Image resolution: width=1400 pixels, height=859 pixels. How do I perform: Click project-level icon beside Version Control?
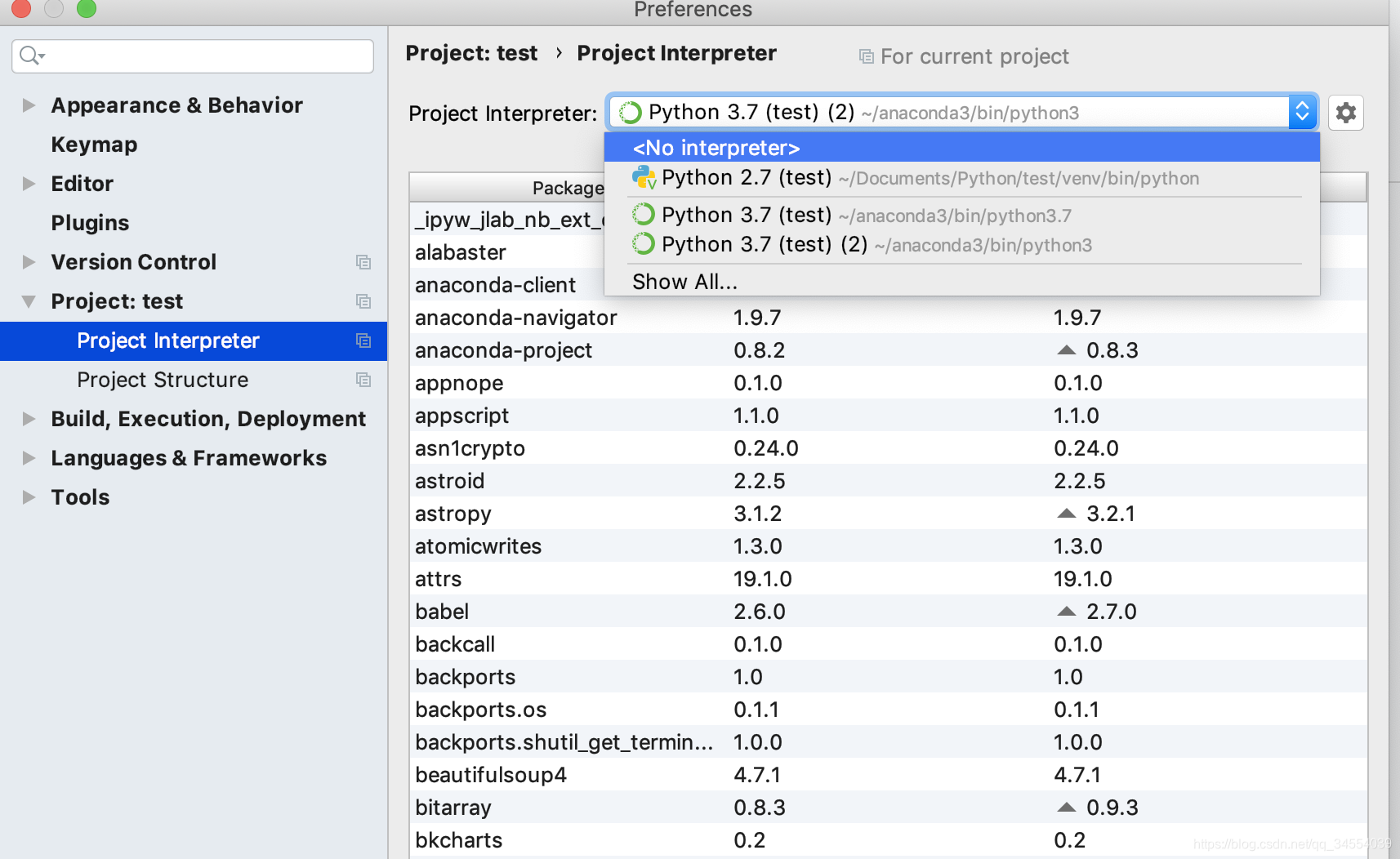tap(363, 262)
